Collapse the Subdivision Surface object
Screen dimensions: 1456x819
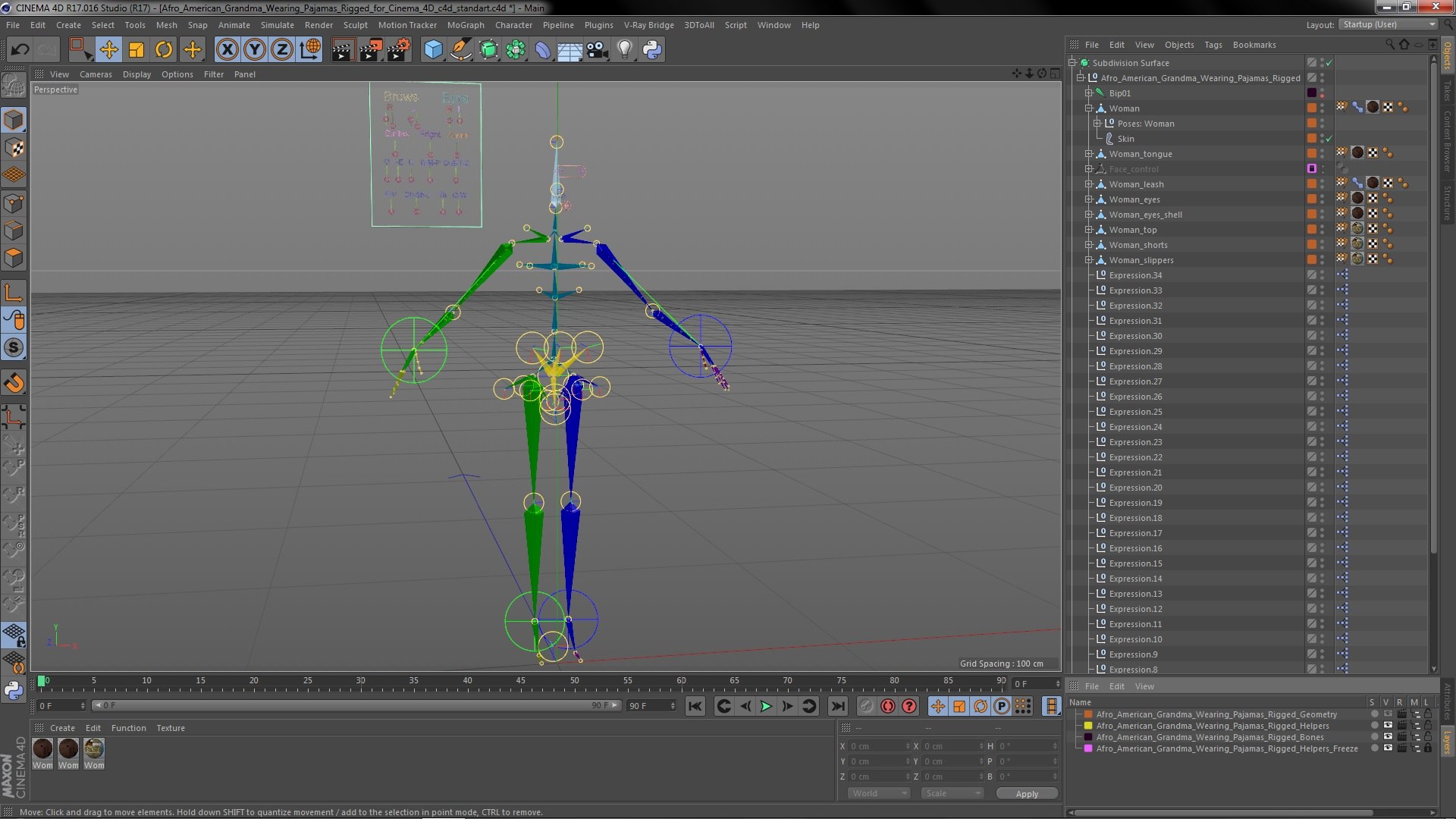1072,63
